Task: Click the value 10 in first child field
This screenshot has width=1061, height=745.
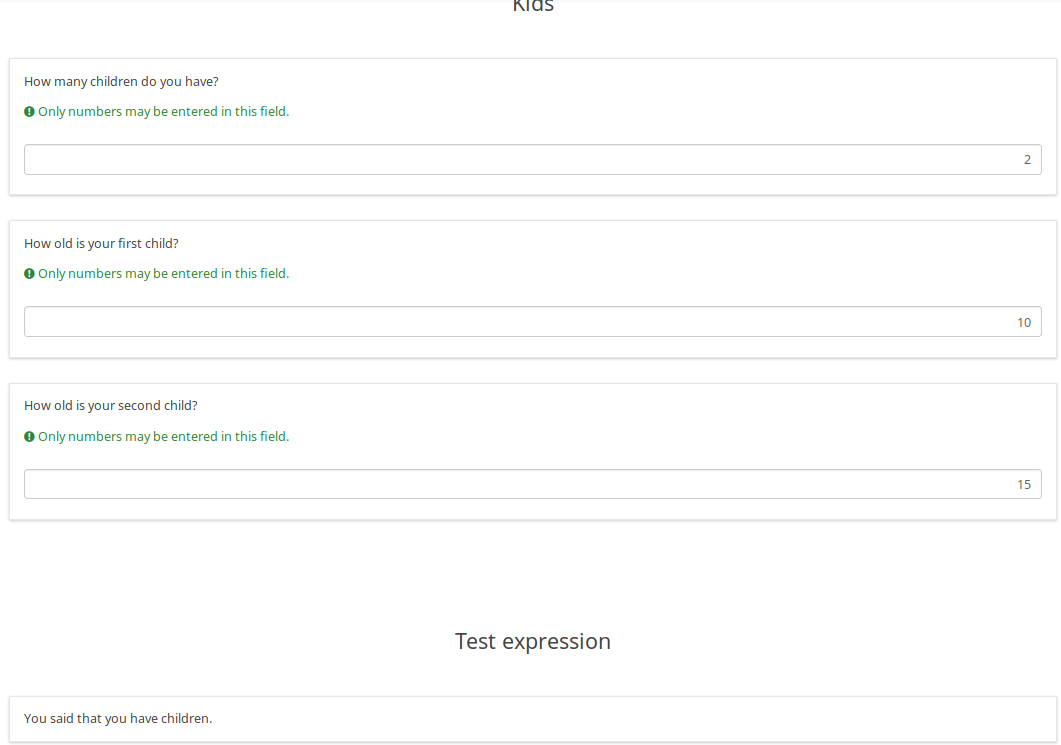Action: pyautogui.click(x=1024, y=322)
